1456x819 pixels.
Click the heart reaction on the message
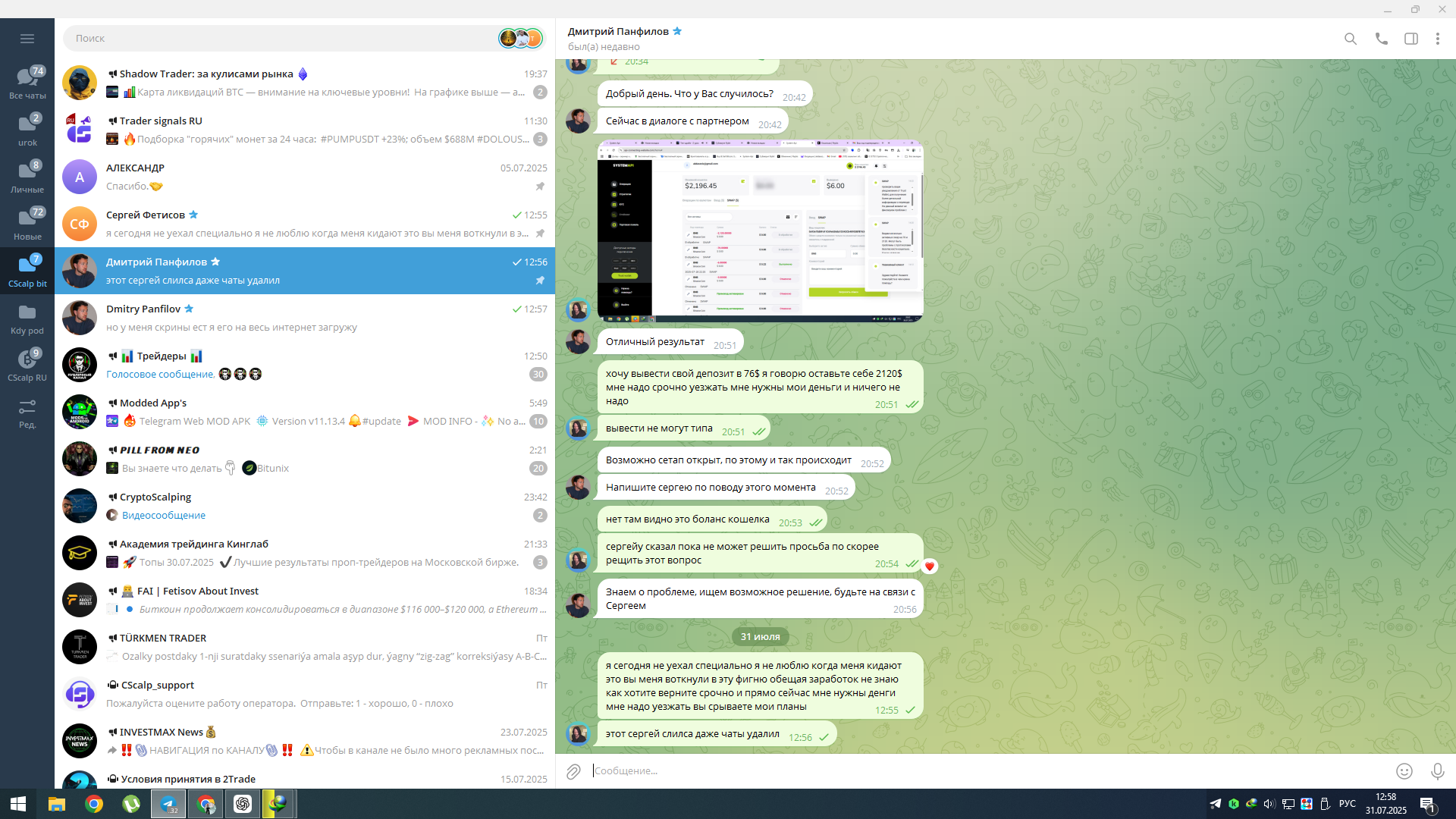[x=930, y=566]
